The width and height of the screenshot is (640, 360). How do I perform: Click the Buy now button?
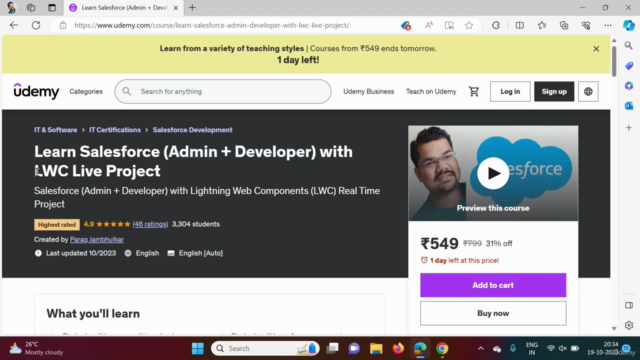point(493,313)
